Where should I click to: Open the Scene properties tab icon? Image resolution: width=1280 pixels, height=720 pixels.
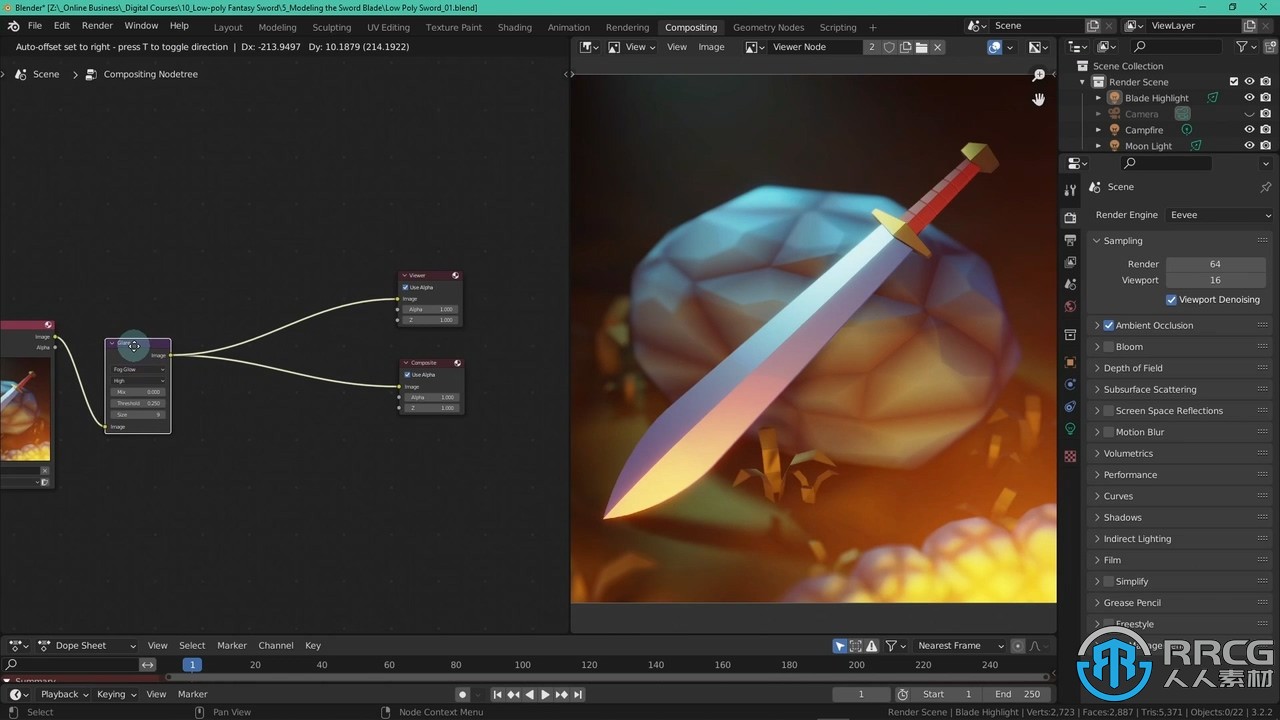coord(1070,284)
